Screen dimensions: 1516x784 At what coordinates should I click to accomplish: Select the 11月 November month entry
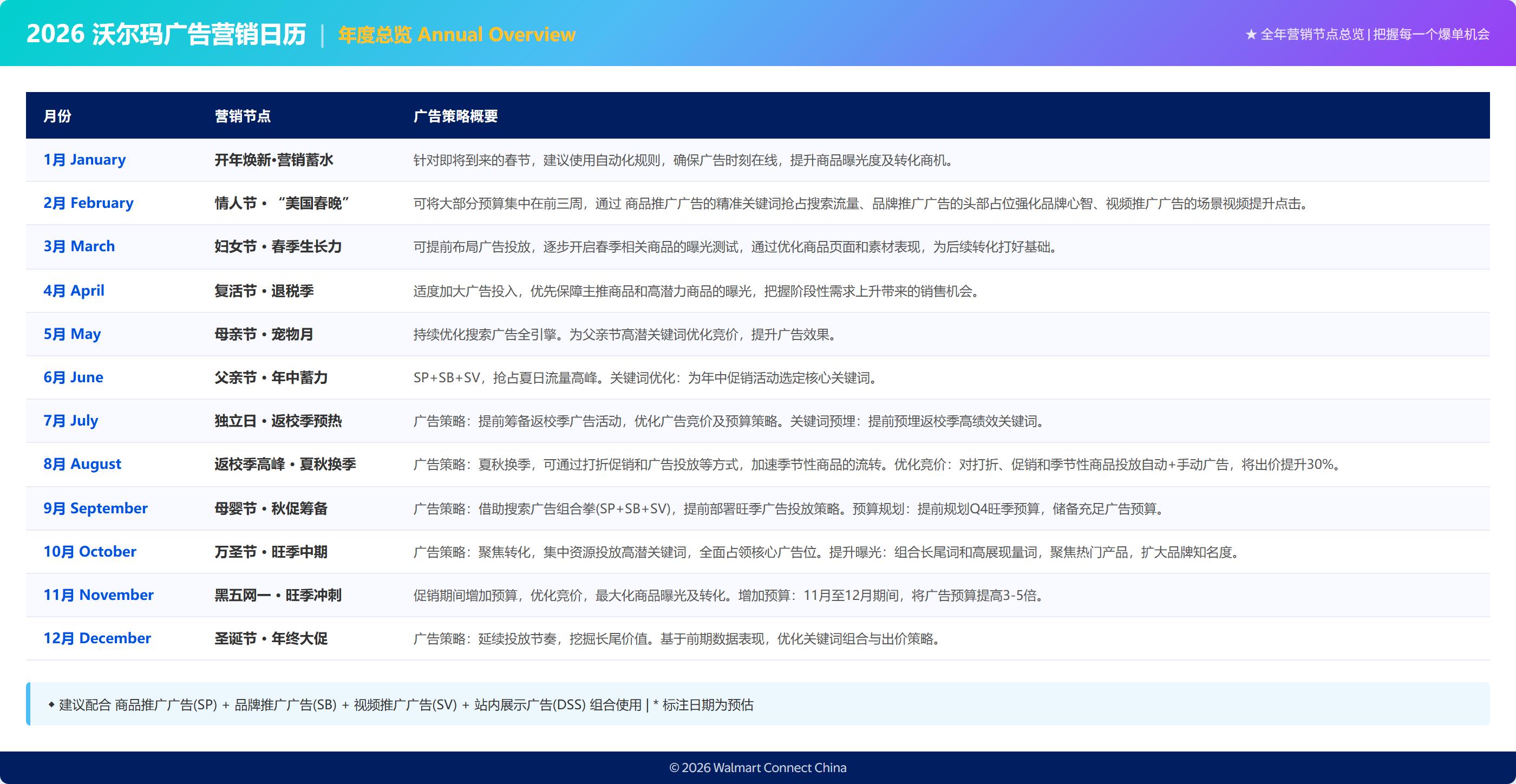(x=99, y=595)
